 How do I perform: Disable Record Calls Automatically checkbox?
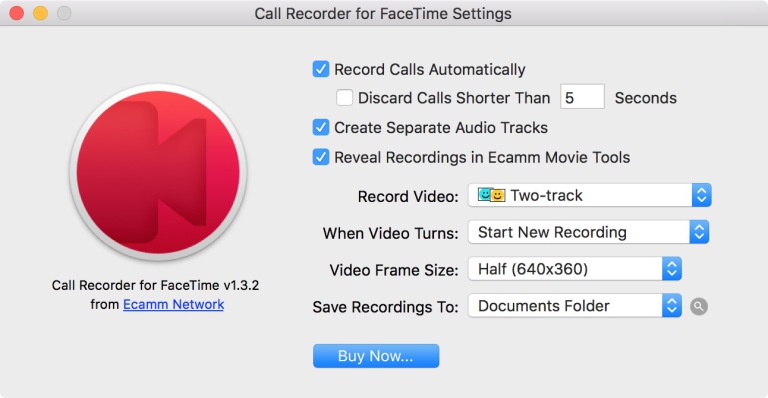321,69
